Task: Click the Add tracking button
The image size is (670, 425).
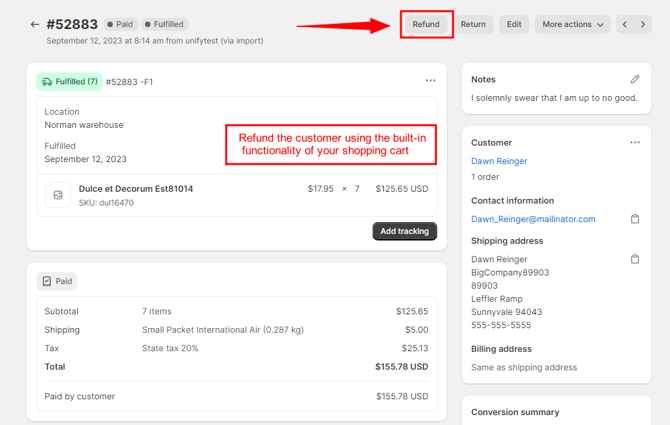Action: tap(404, 231)
